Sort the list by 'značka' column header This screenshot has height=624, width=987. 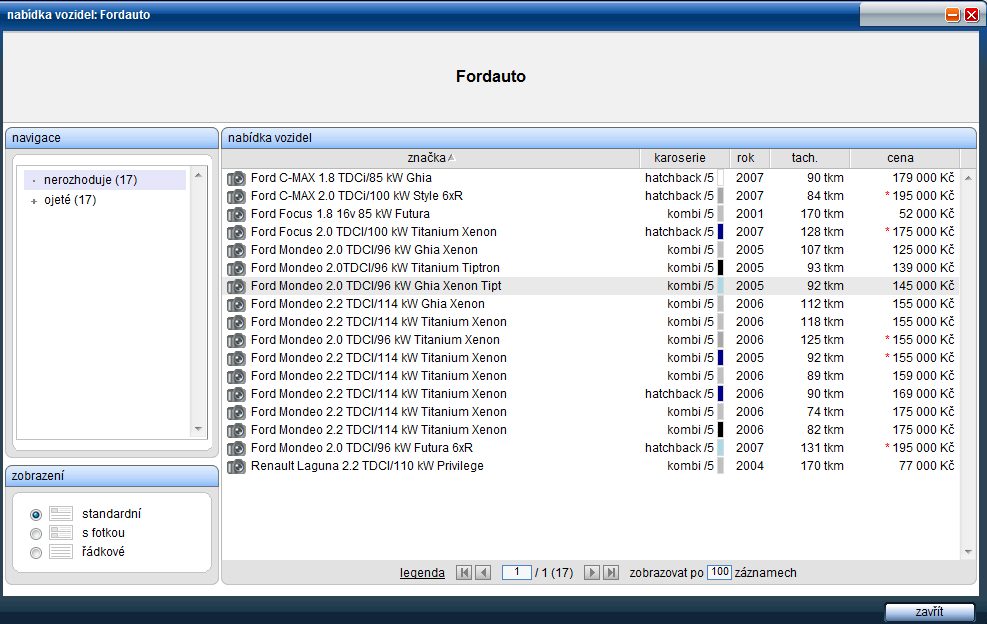[430, 158]
